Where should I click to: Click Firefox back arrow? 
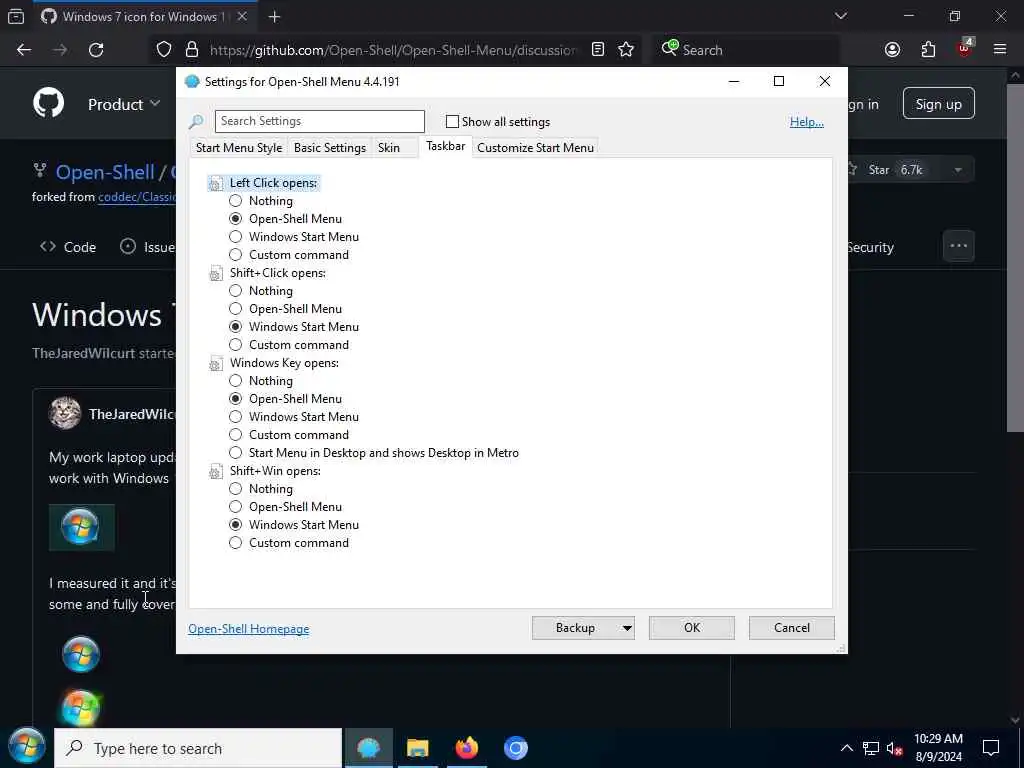(24, 50)
